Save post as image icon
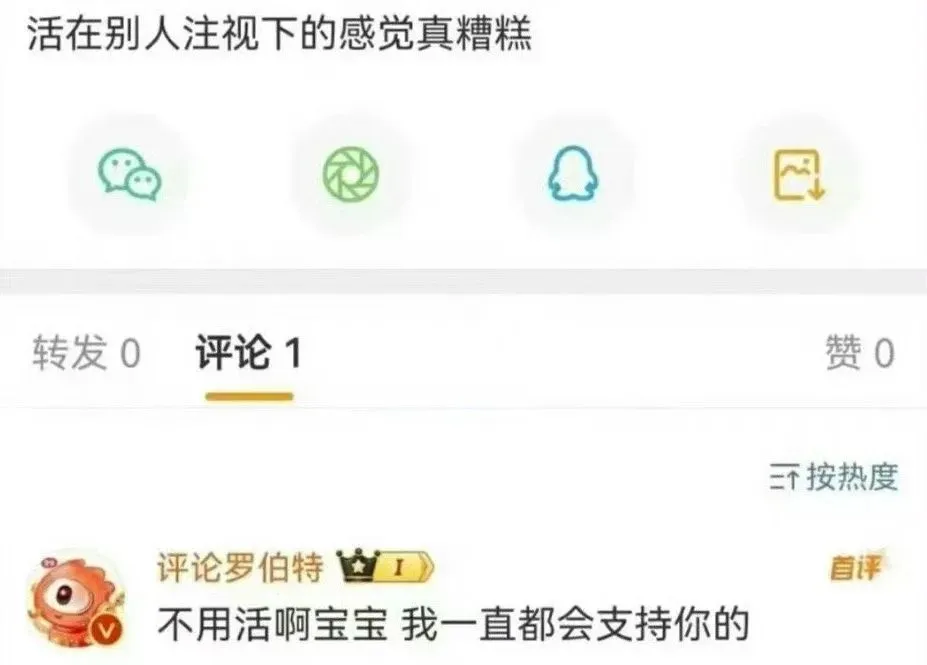 (798, 175)
